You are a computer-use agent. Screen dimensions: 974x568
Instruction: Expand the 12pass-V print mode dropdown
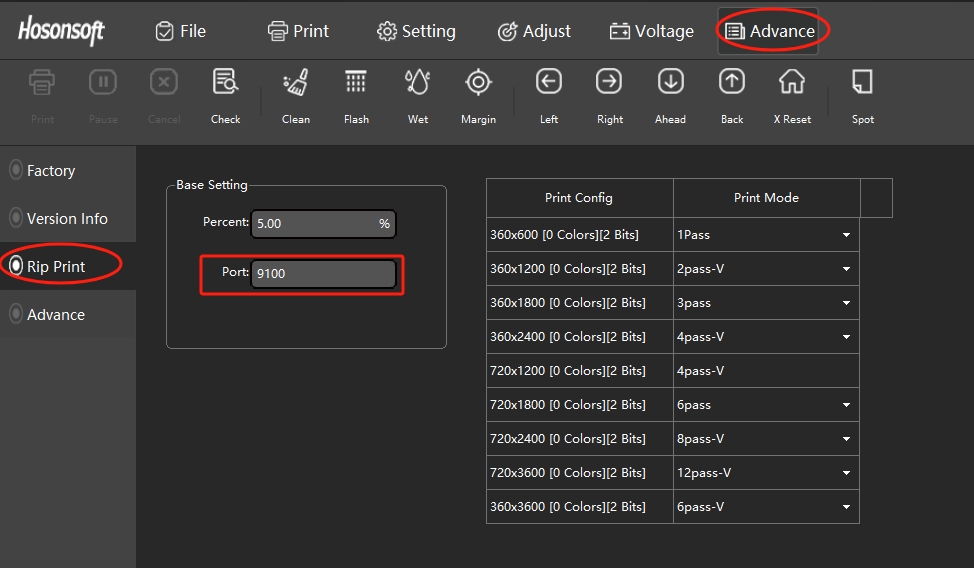click(x=846, y=473)
